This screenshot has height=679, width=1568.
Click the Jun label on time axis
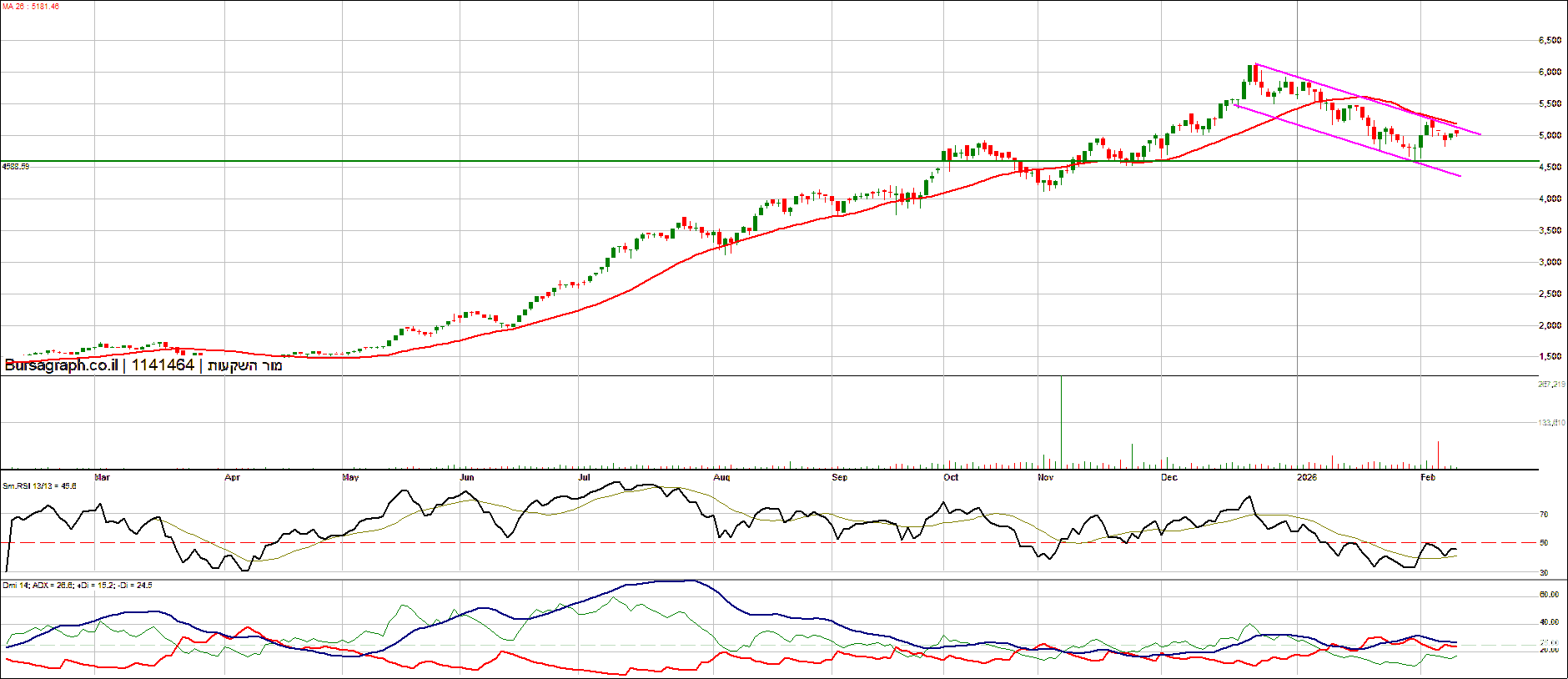pyautogui.click(x=466, y=477)
